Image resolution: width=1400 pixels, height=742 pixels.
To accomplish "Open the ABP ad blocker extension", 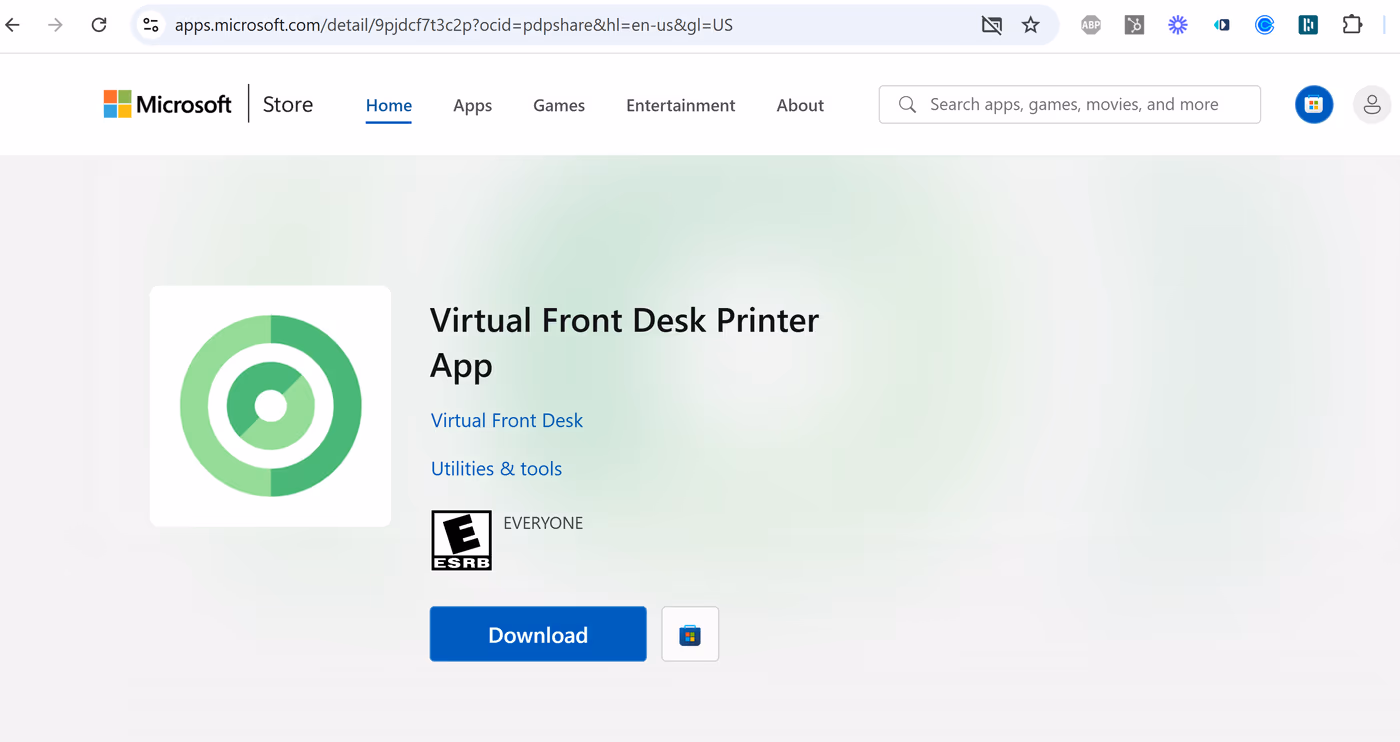I will [x=1091, y=25].
